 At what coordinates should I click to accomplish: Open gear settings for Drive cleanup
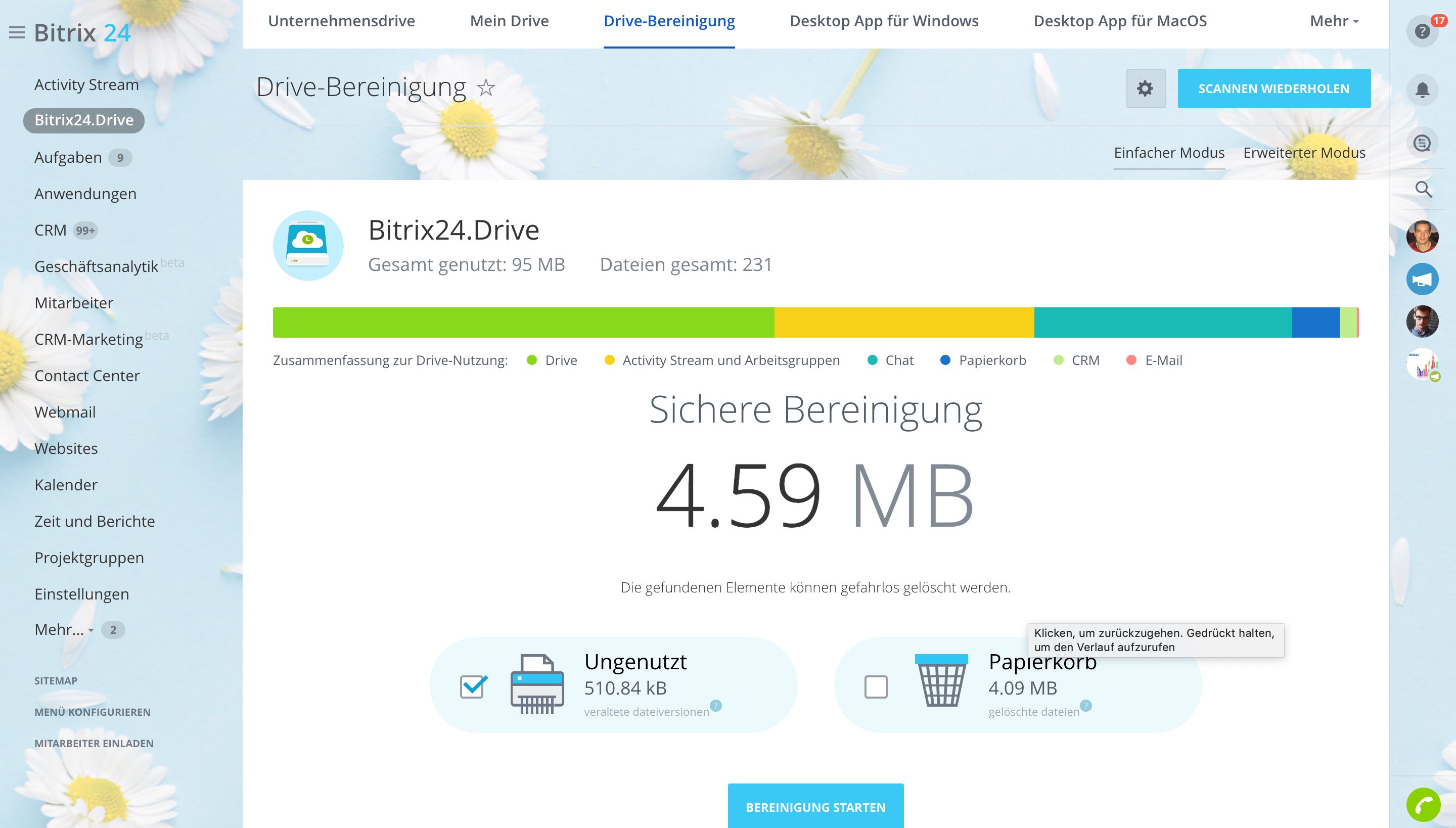(x=1146, y=89)
